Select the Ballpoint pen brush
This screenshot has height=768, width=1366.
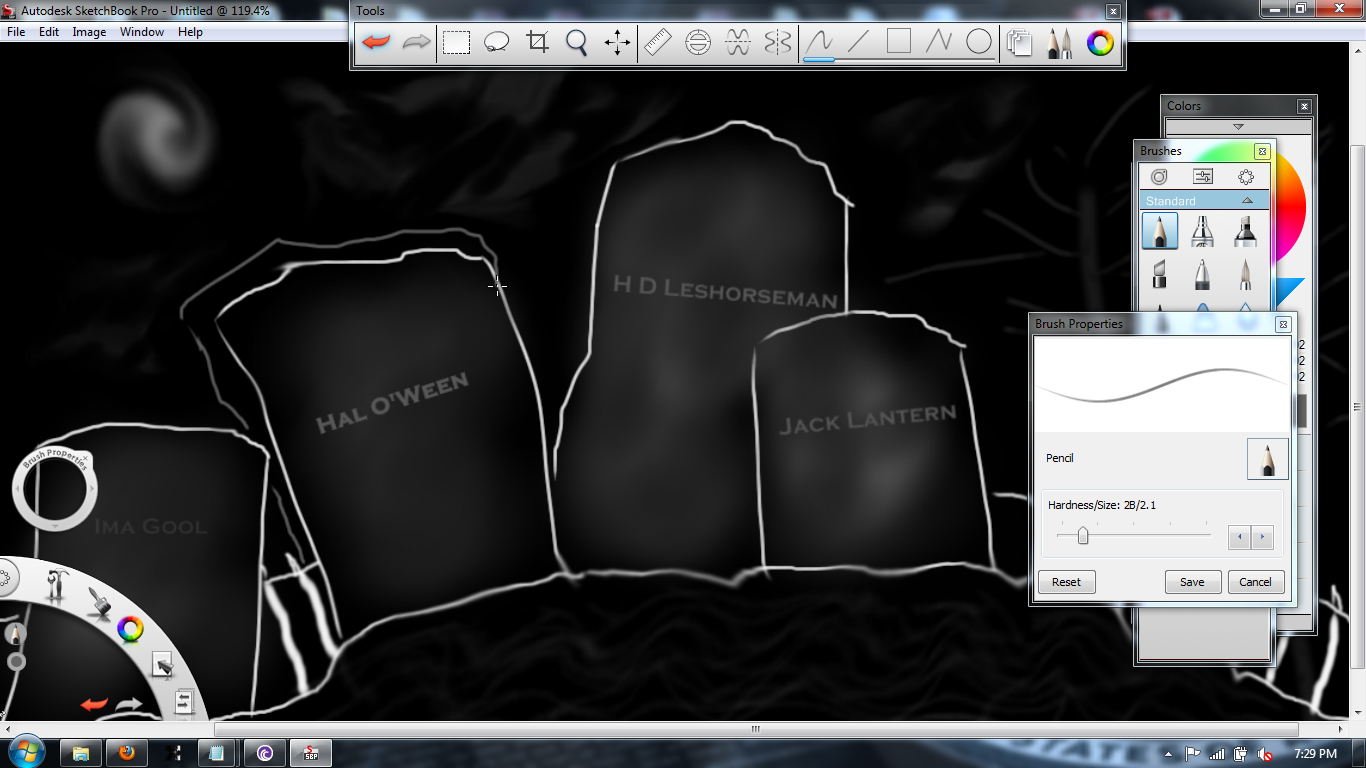(x=1202, y=274)
